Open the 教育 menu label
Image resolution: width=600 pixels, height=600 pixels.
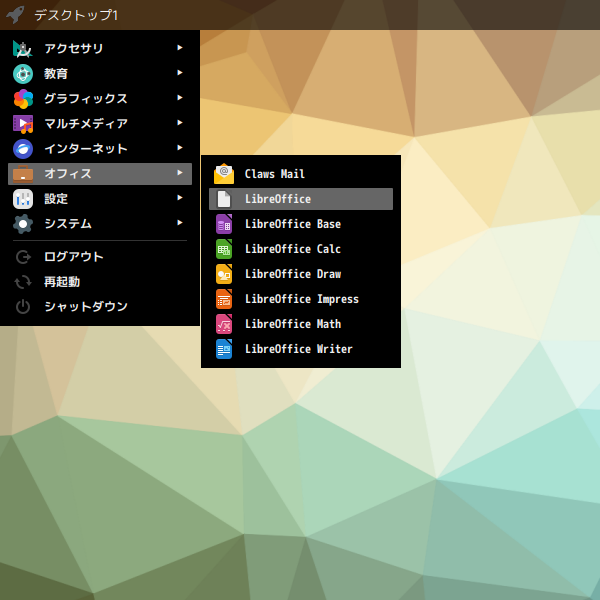(x=56, y=73)
